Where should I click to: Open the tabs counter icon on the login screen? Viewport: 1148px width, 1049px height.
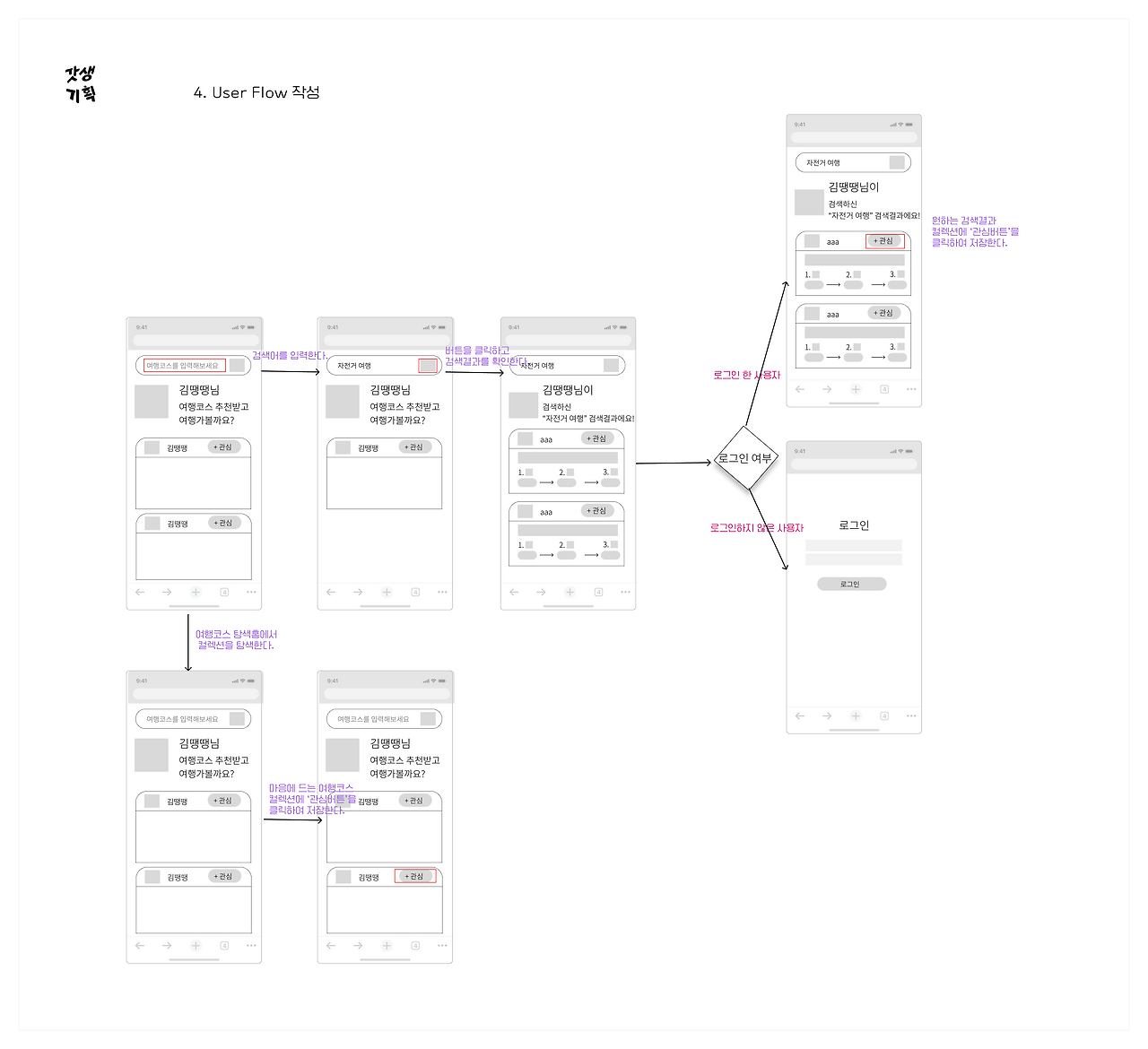pyautogui.click(x=884, y=715)
